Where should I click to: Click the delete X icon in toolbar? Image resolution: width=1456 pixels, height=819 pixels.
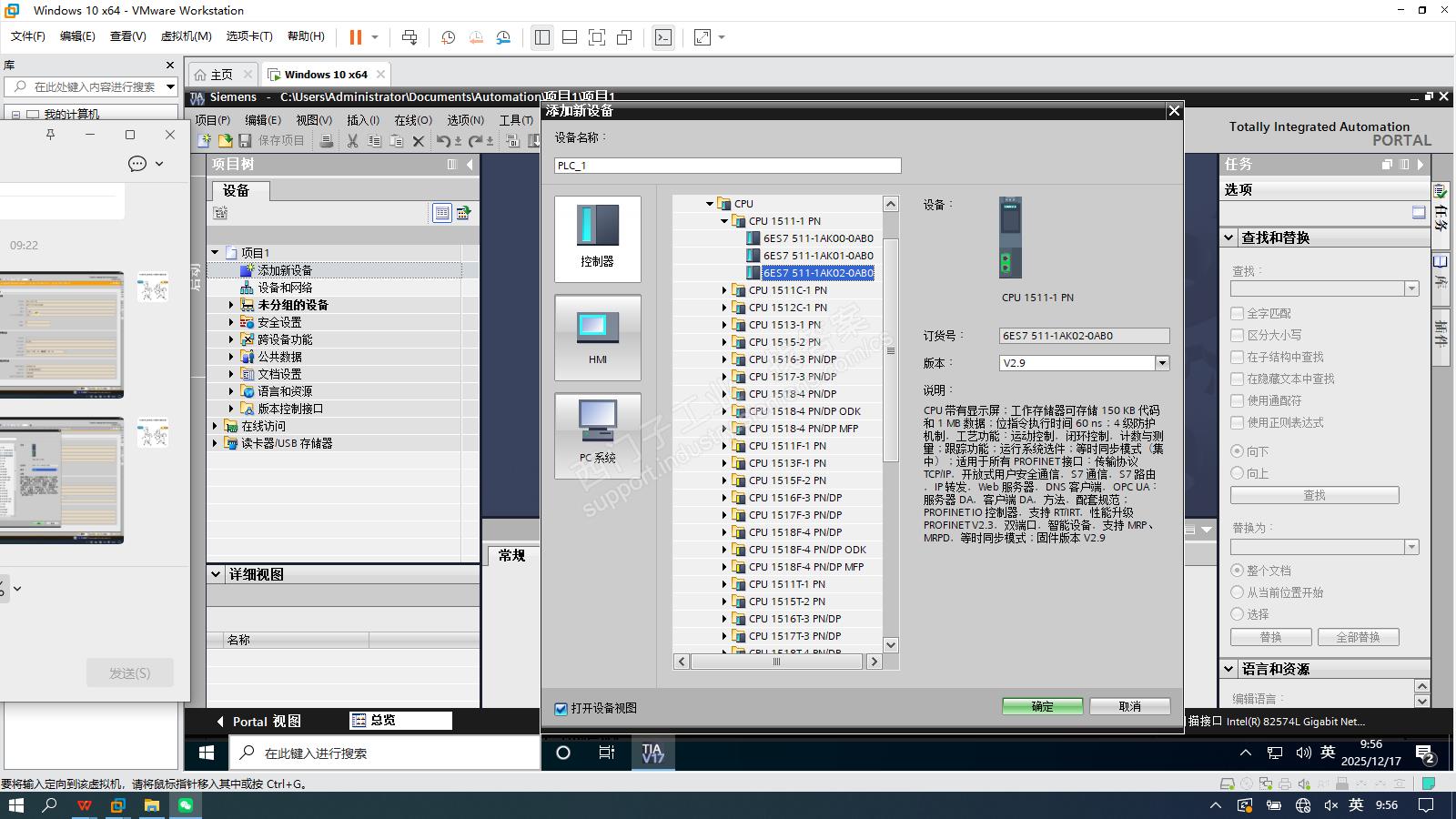pos(418,141)
